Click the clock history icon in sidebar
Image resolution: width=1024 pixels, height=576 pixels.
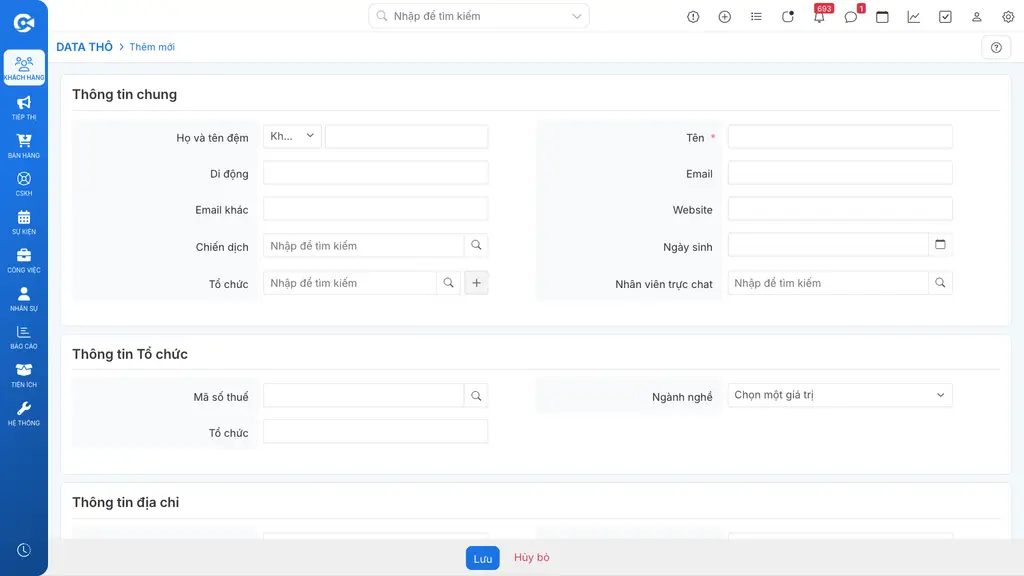click(24, 550)
